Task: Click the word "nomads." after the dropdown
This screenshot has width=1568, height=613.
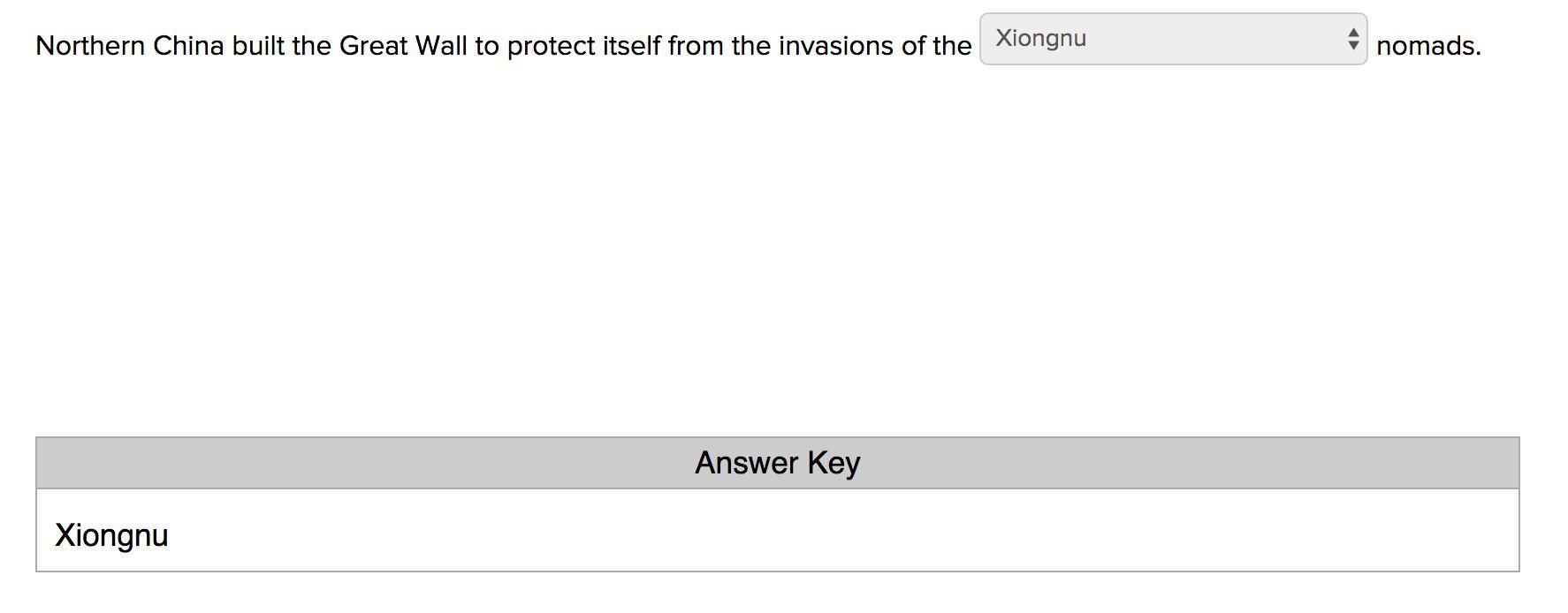Action: [1428, 46]
